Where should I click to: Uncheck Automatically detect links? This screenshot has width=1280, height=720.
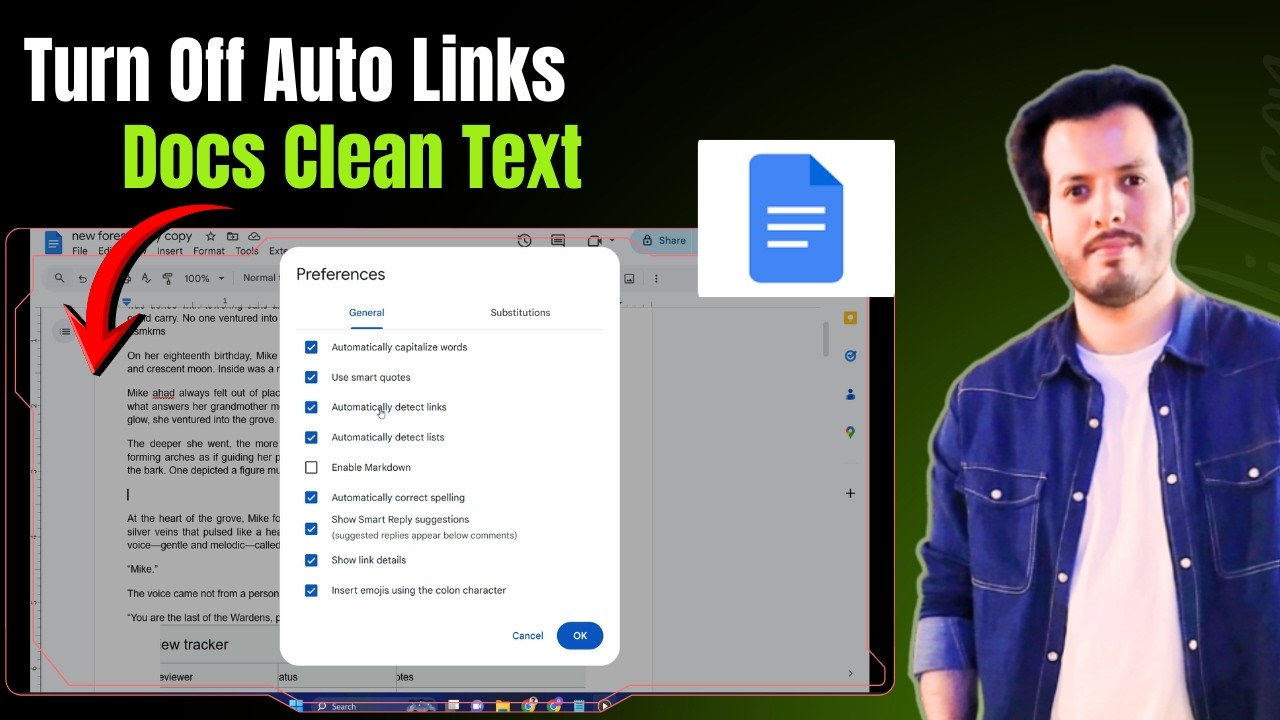pos(311,407)
